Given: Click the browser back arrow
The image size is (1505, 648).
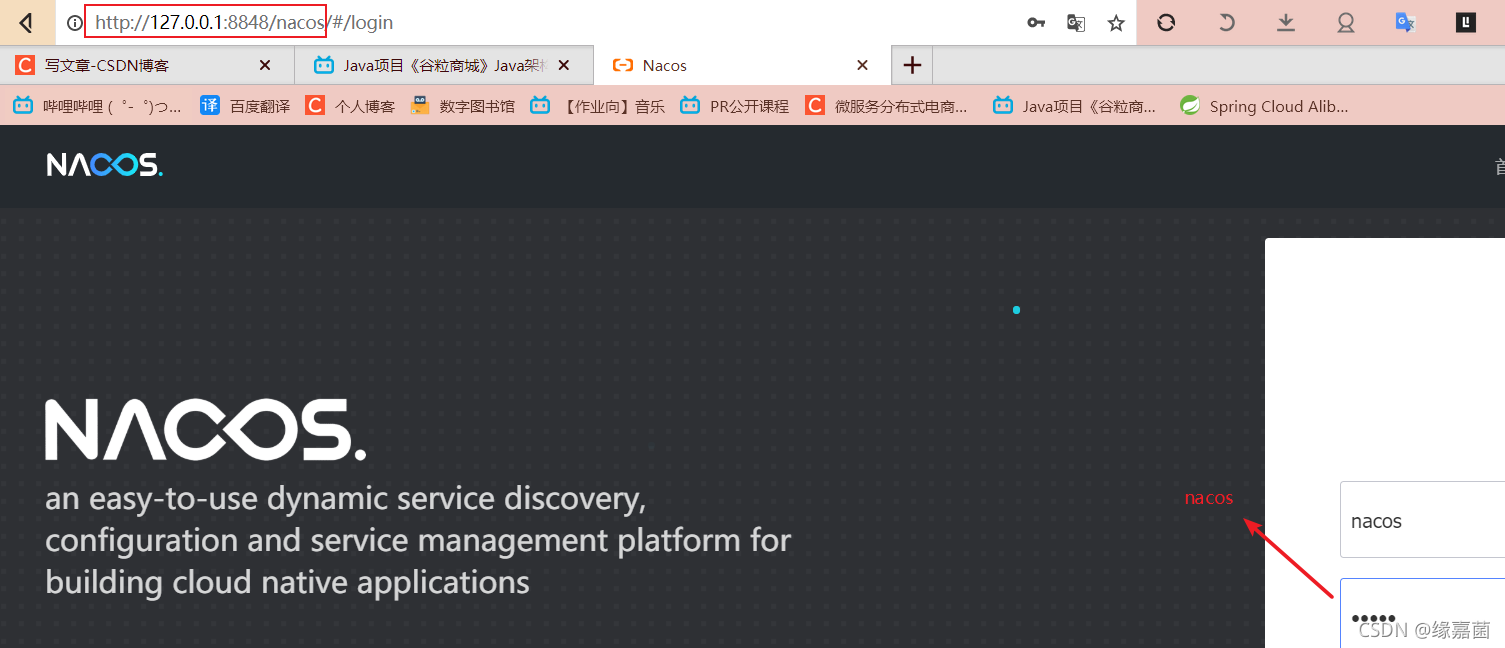Looking at the screenshot, I should [x=27, y=22].
